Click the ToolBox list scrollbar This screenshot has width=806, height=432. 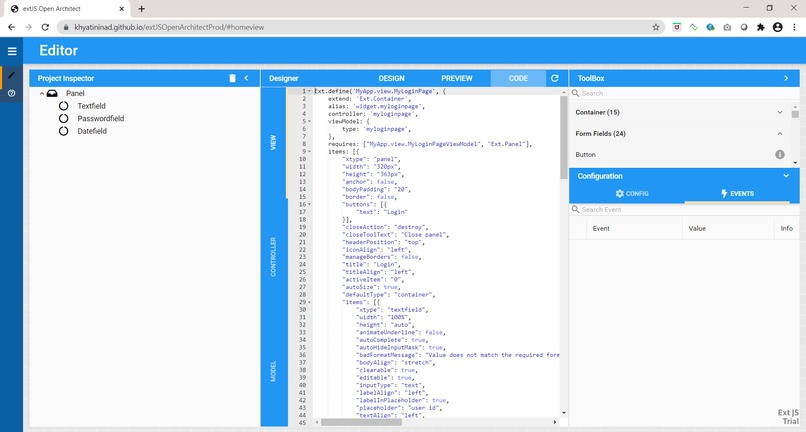tap(795, 114)
